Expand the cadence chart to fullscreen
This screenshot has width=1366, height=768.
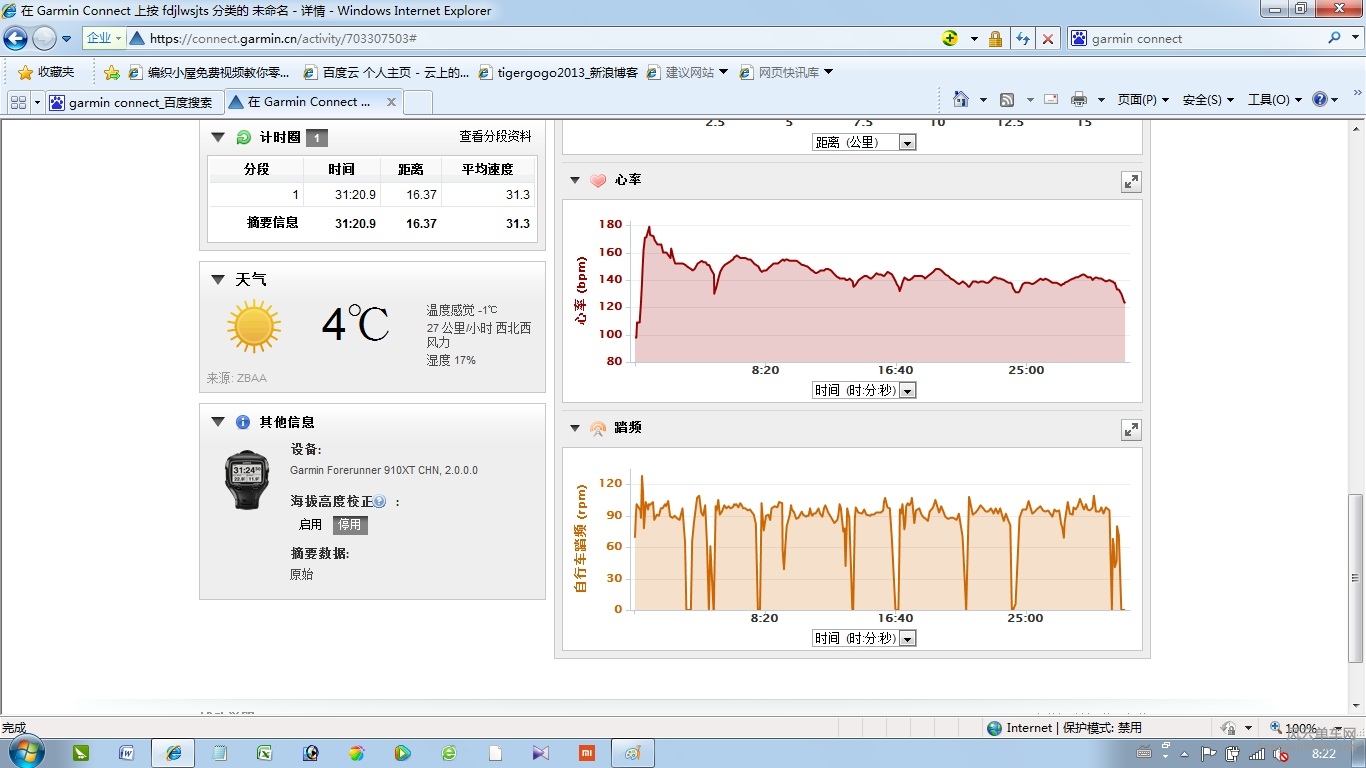tap(1131, 430)
